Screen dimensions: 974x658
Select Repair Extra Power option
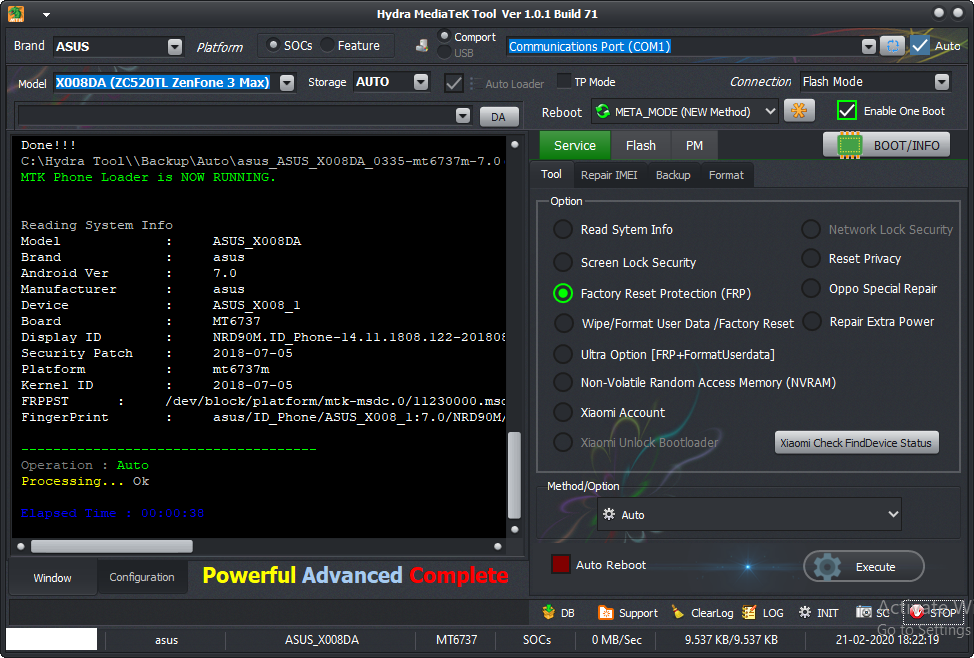point(812,321)
